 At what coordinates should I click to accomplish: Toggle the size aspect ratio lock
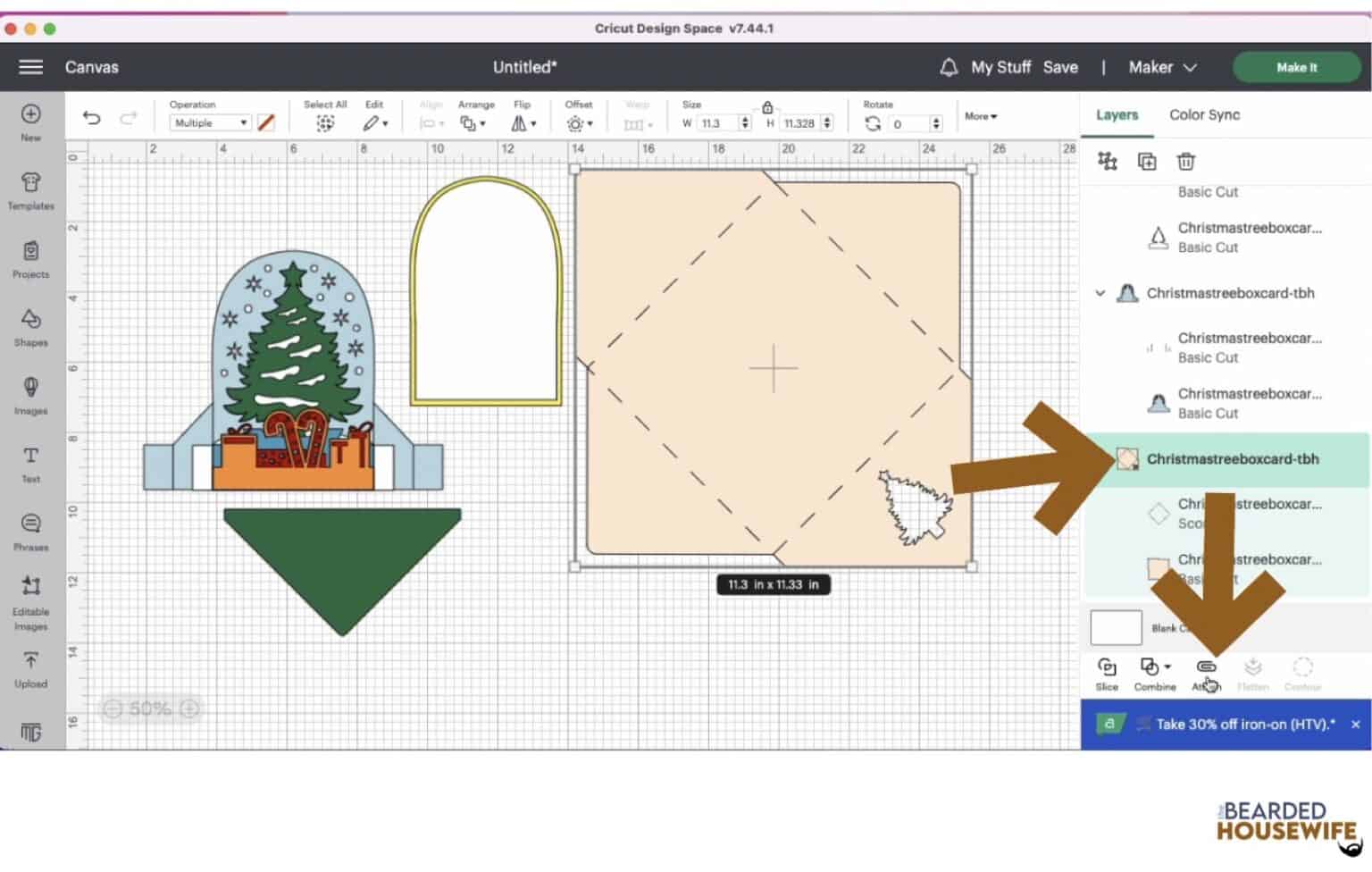[767, 107]
